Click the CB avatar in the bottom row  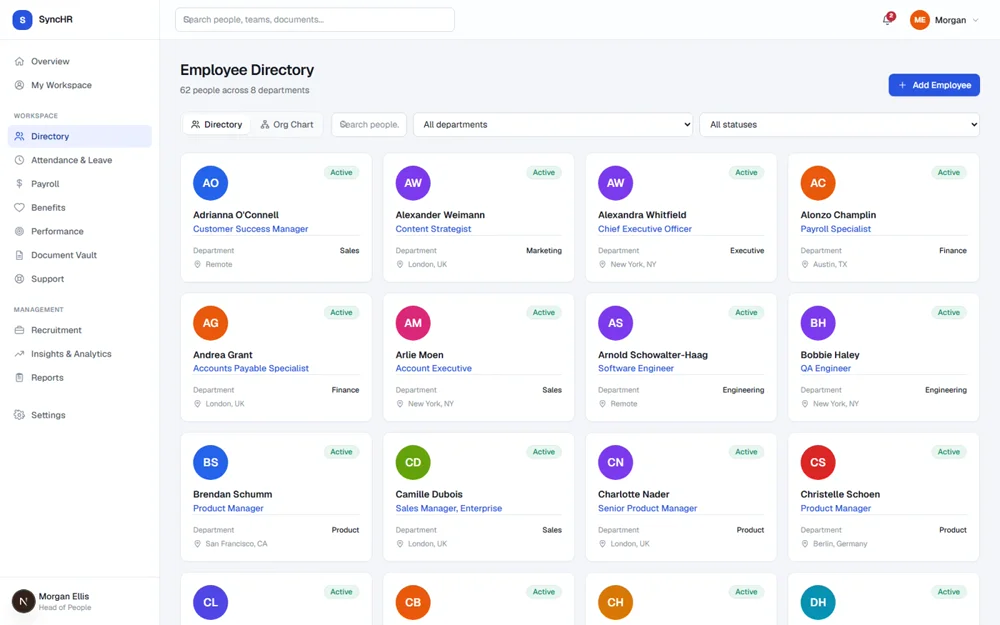pyautogui.click(x=413, y=602)
